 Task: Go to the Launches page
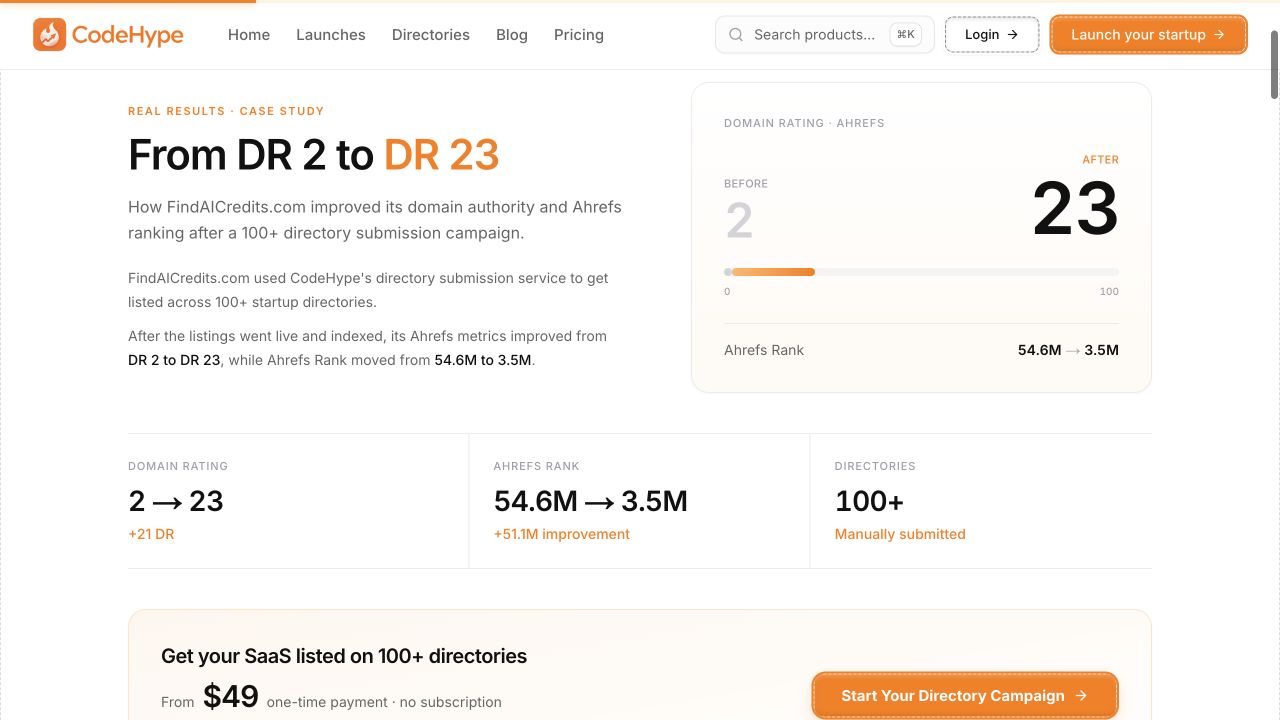[331, 35]
